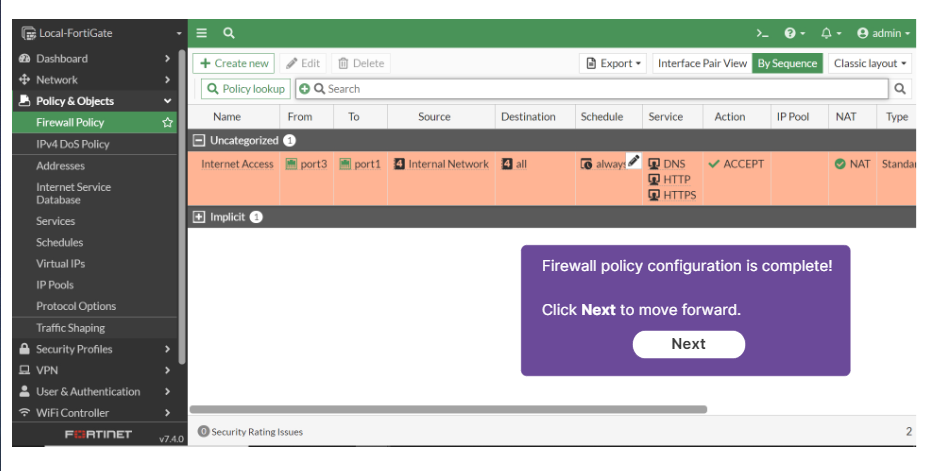925x471 pixels.
Task: Open the Protocol Options page
Action: pos(76,306)
